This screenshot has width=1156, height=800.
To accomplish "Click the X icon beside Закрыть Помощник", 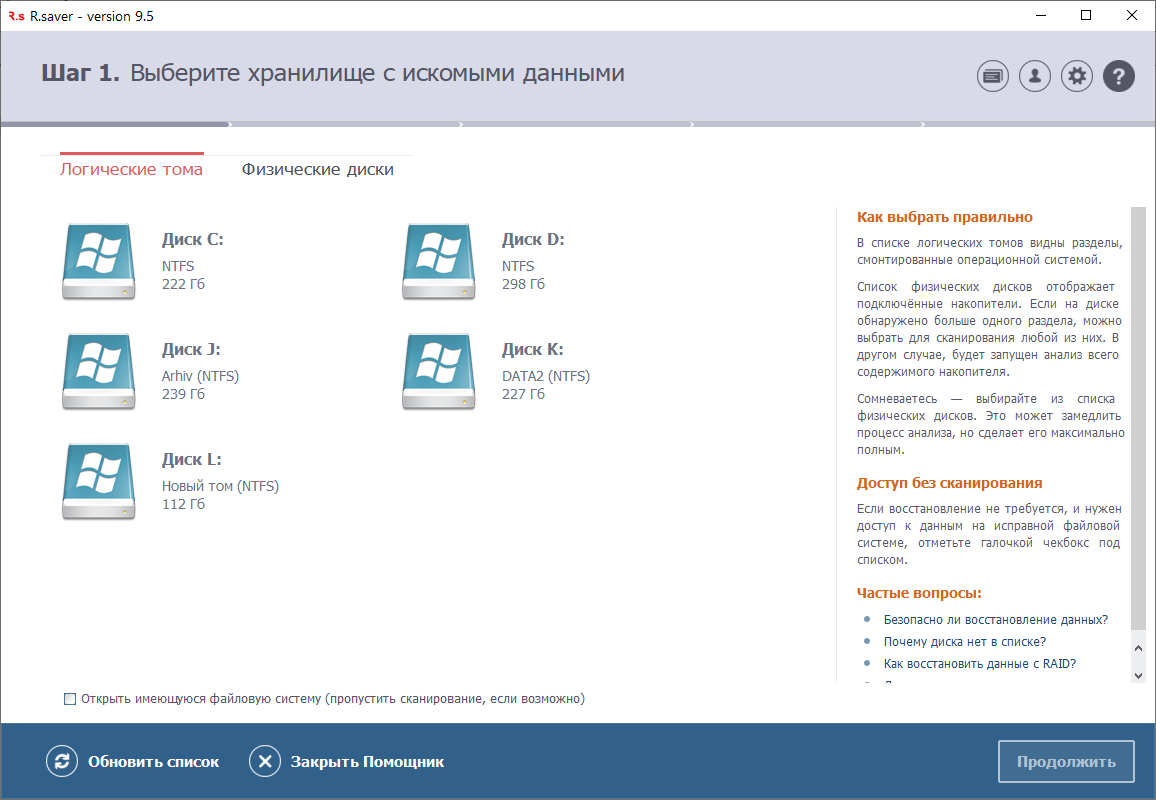I will pos(265,761).
